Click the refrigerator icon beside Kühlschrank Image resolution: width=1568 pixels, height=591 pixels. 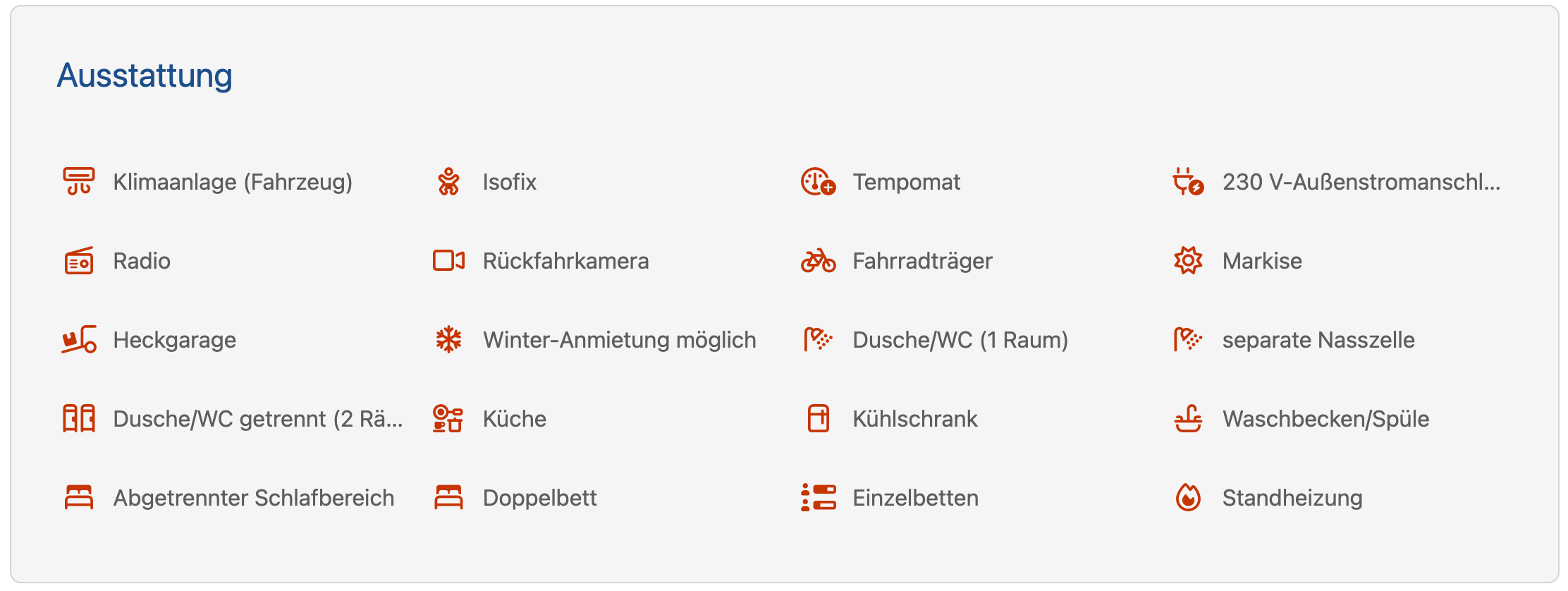818,419
